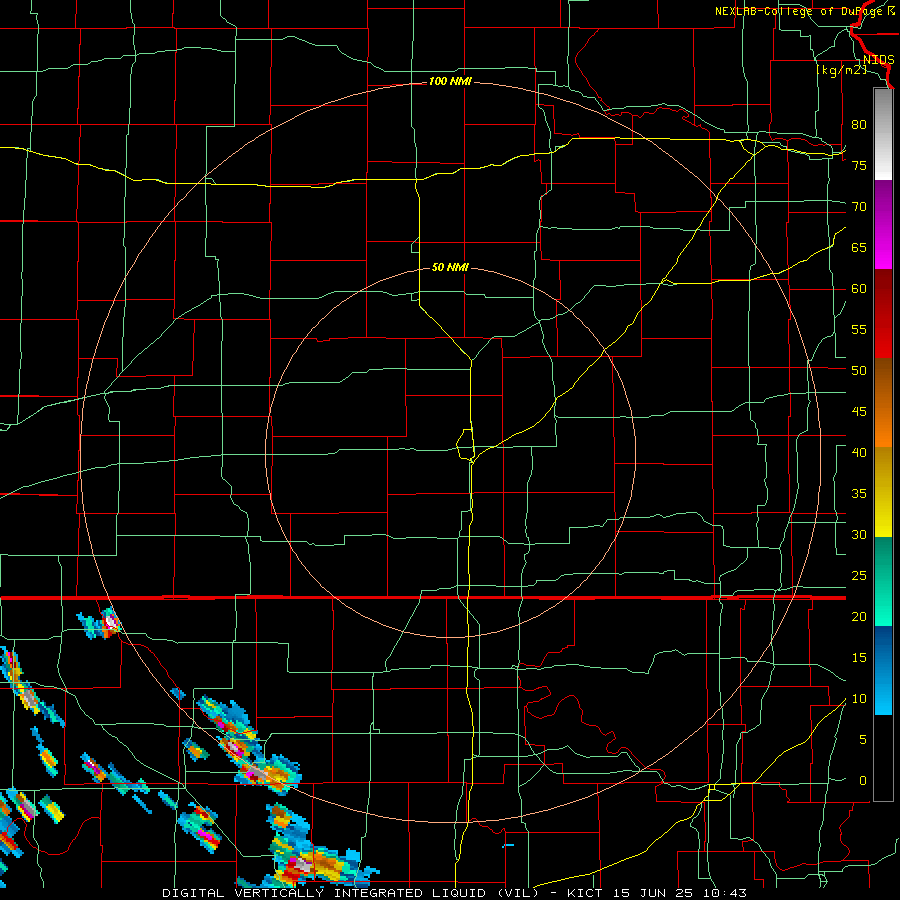Click the scale value 50

[859, 371]
